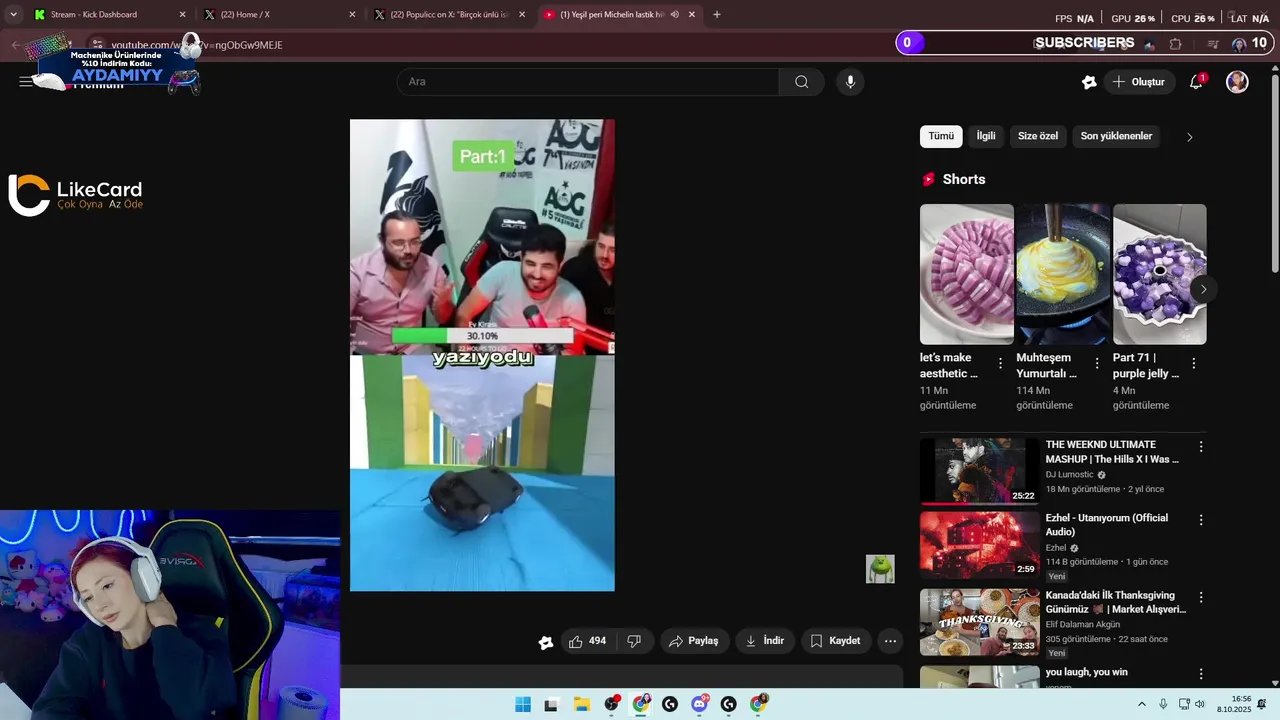Open the Thanksgiving video thumbnail
Viewport: 1280px width, 720px height.
point(980,622)
